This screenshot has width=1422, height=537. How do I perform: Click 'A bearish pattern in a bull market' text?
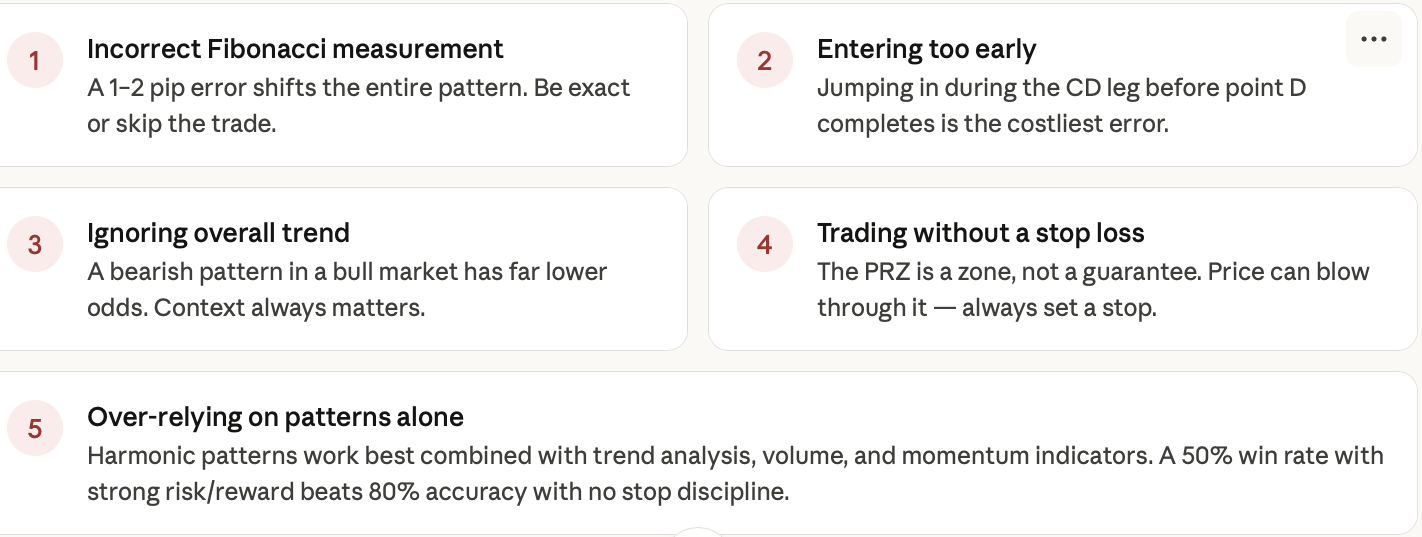(x=347, y=271)
